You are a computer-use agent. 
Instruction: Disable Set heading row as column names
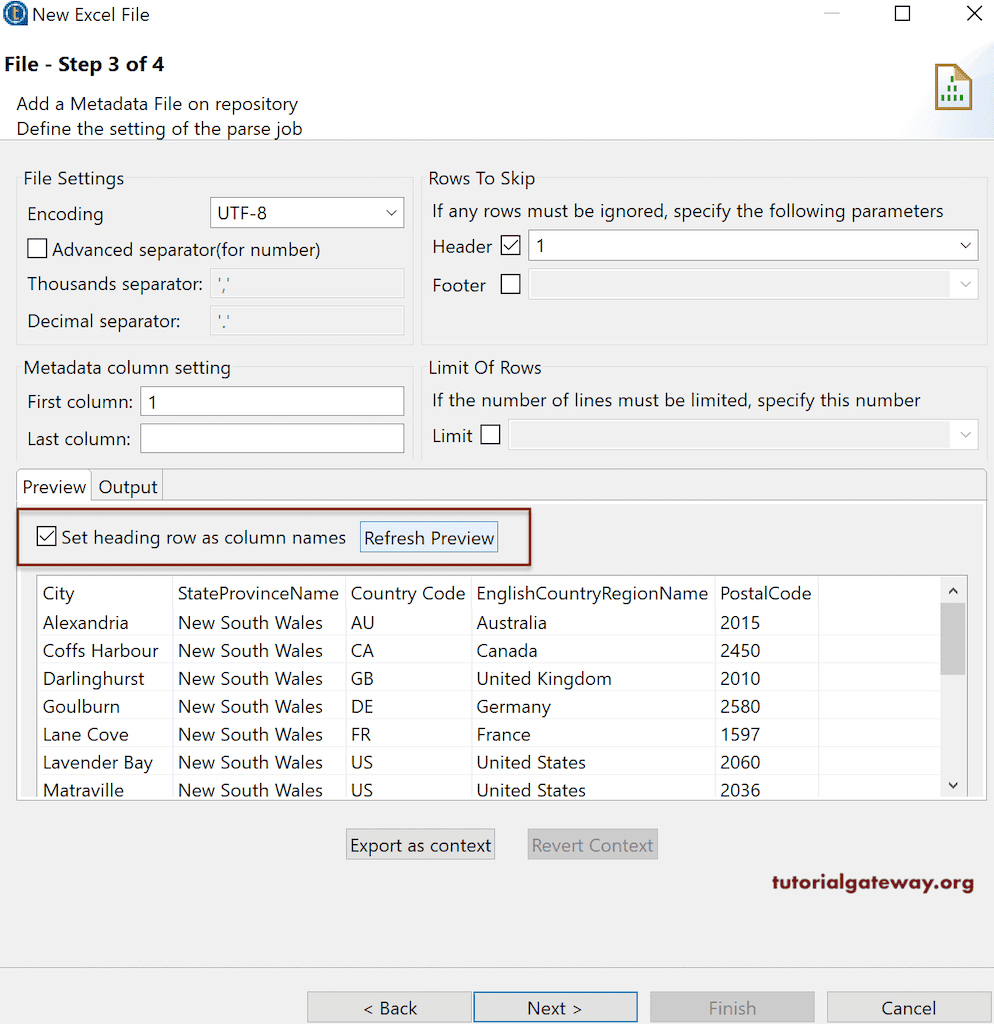click(x=46, y=536)
